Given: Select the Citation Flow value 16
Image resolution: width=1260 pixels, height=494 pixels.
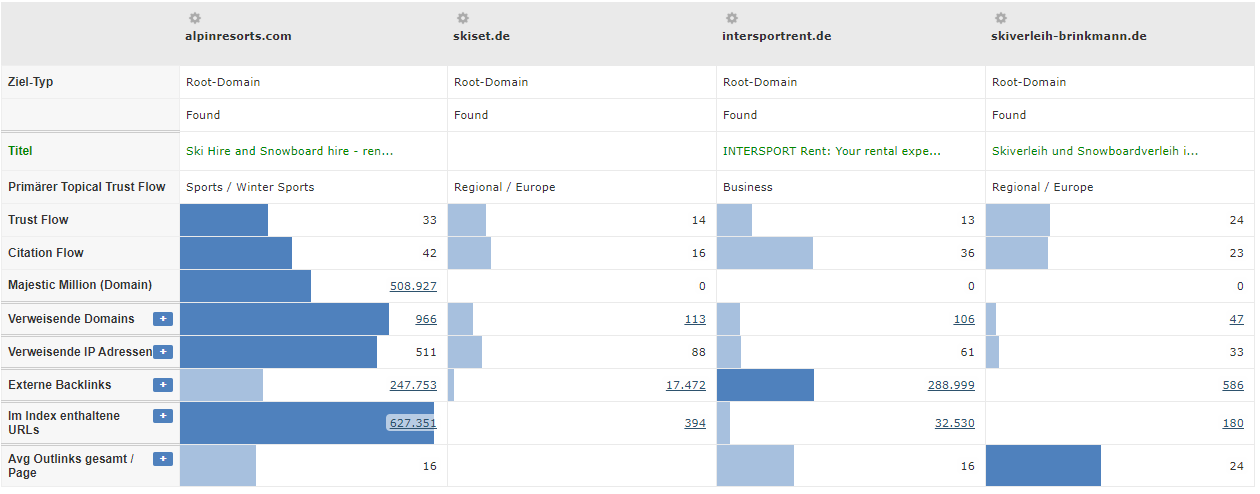Looking at the screenshot, I should coord(699,253).
